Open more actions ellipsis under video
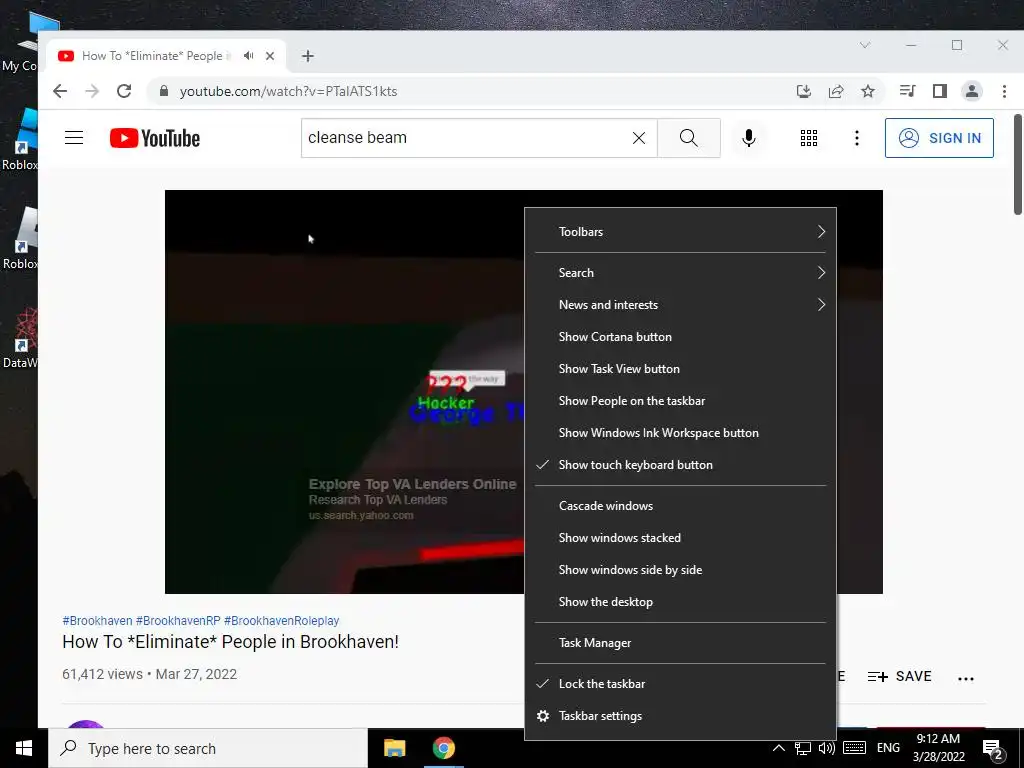Viewport: 1024px width, 768px height. coord(966,678)
